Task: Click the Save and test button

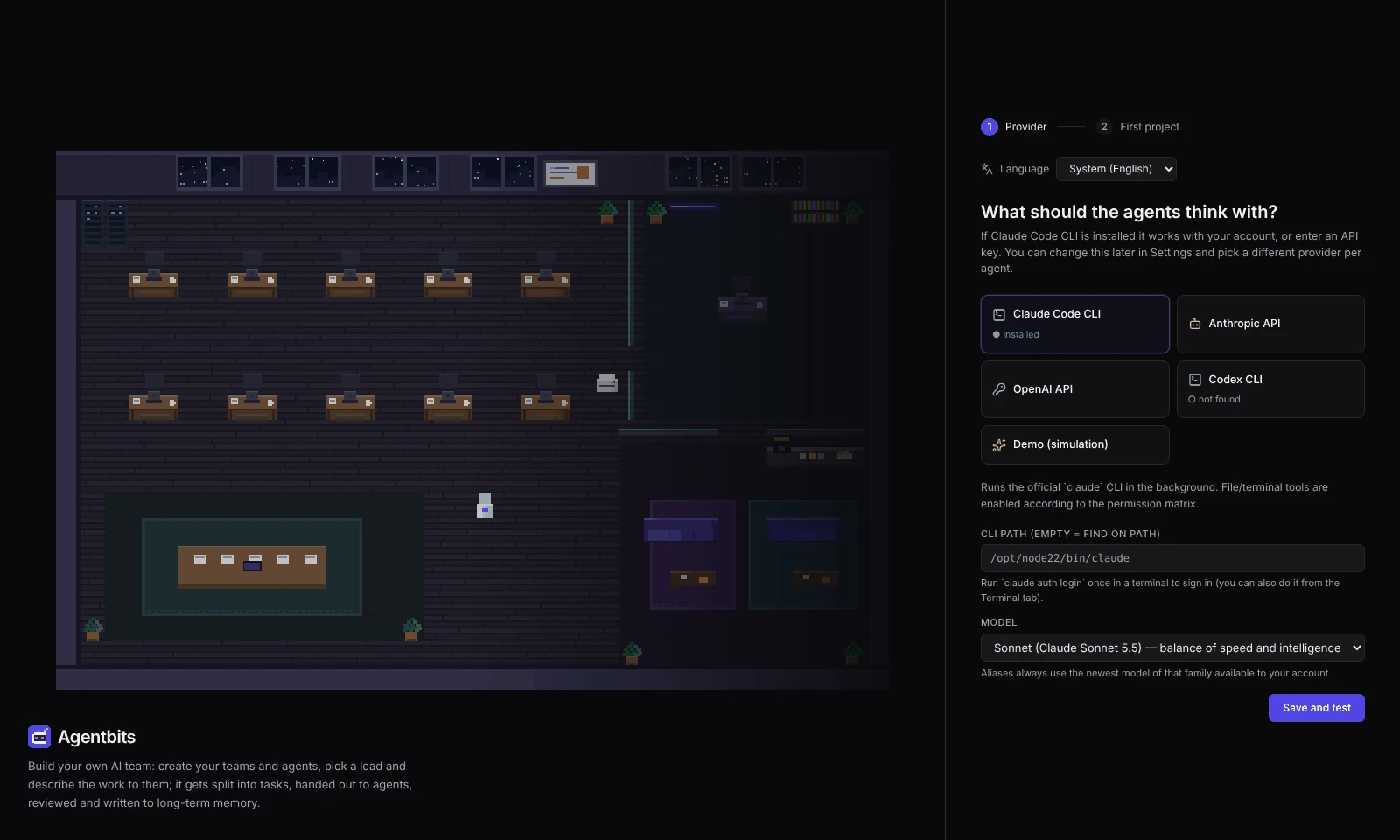Action: 1316,708
